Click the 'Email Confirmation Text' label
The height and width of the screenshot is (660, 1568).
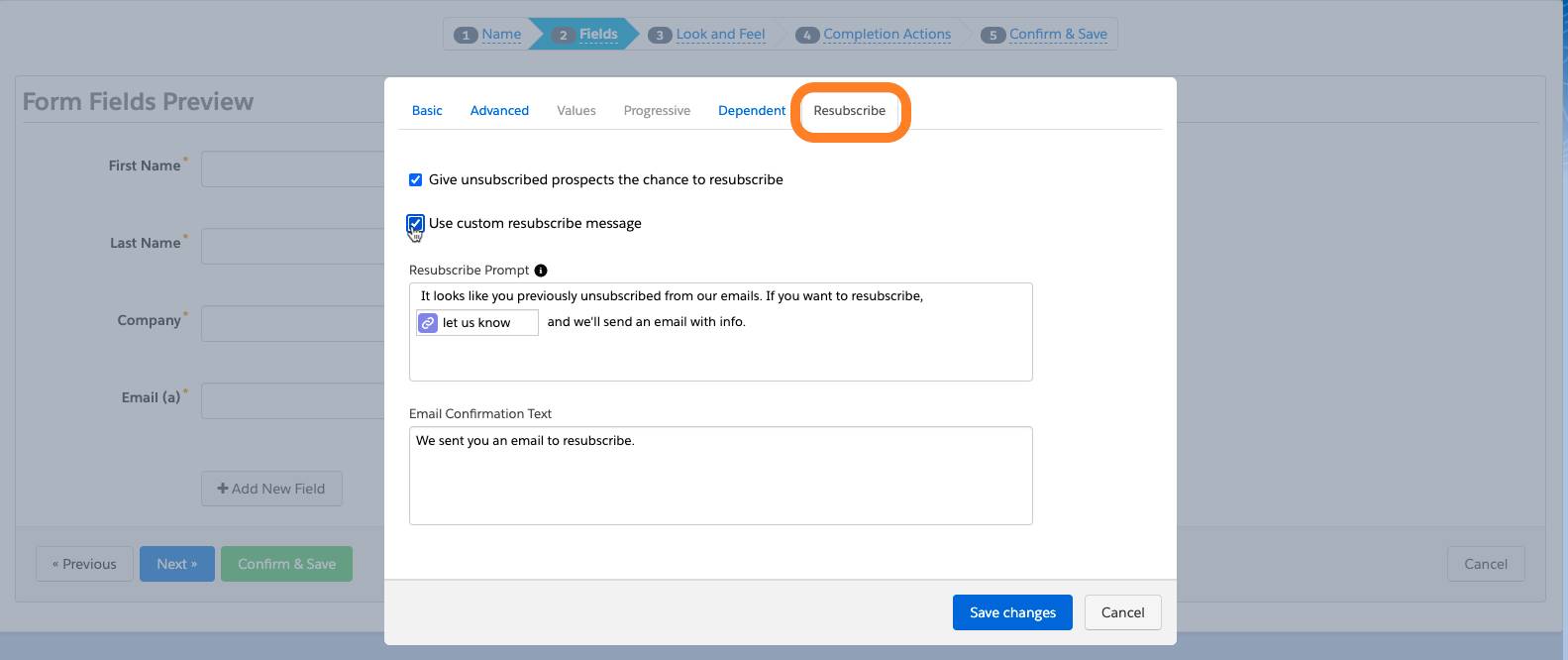click(x=480, y=414)
